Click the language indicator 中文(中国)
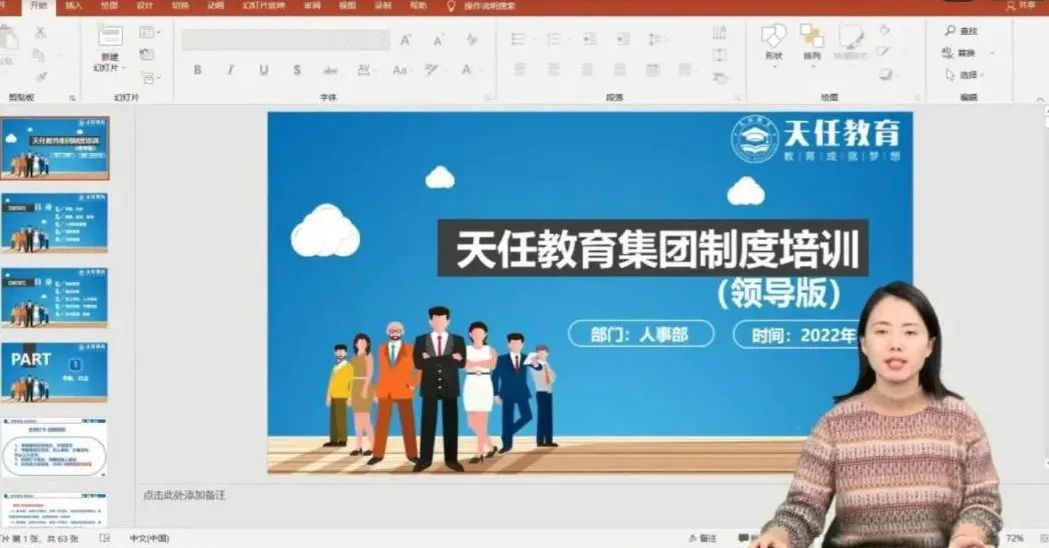Viewport: 1049px width, 548px height. click(149, 538)
